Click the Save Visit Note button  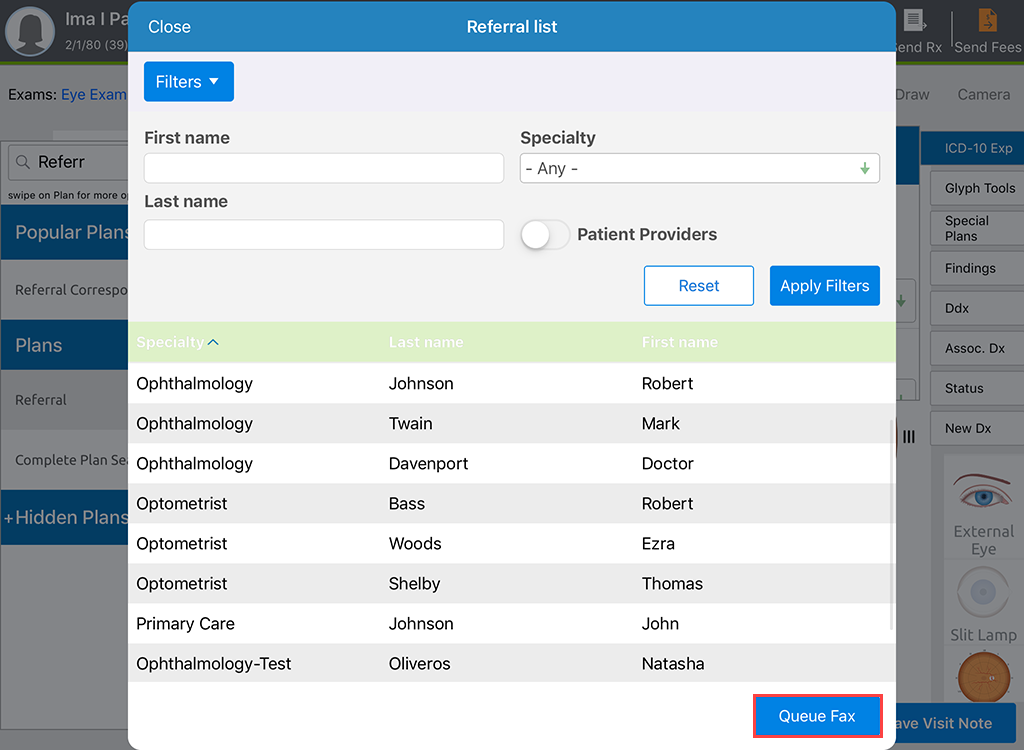pos(955,723)
